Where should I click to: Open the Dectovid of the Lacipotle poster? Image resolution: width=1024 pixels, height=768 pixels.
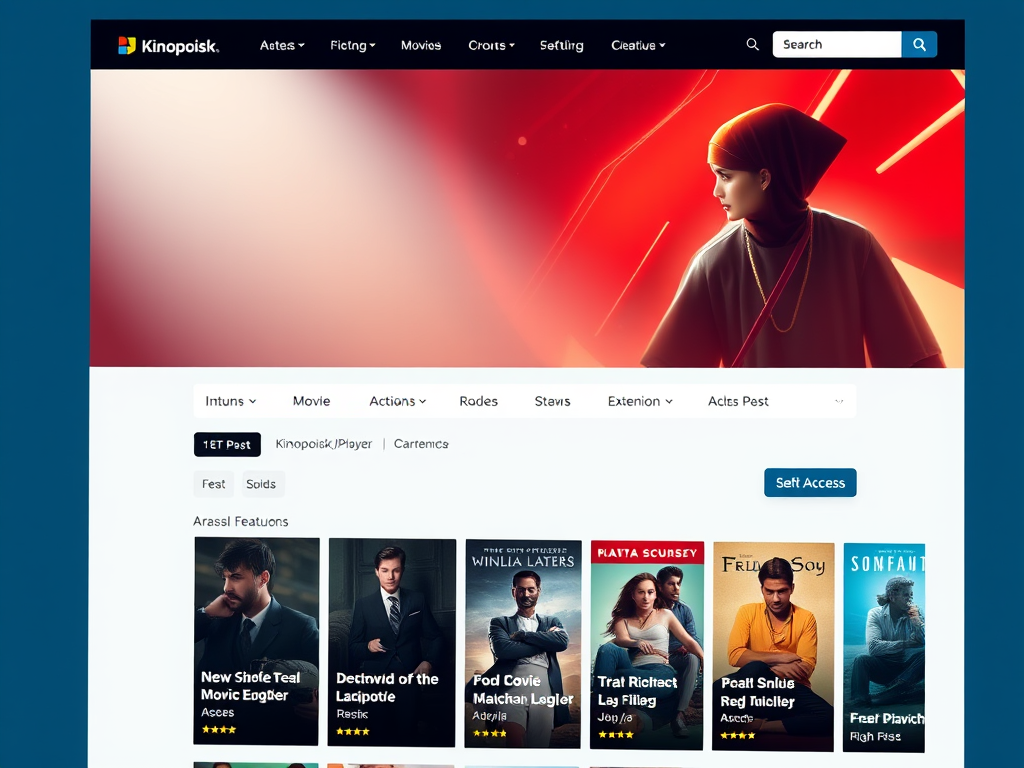392,642
